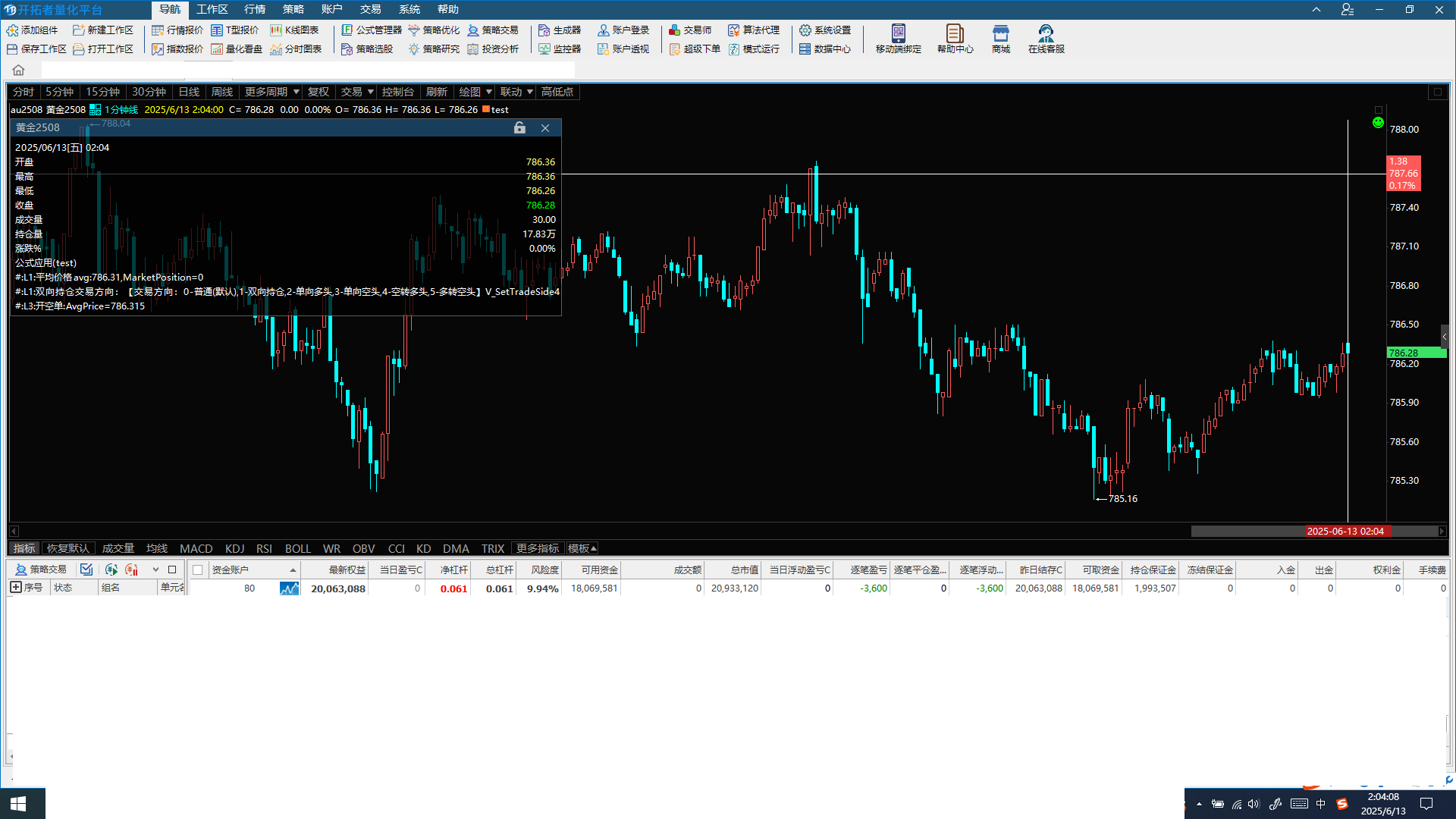Expand the right-side collapsed panel arrow
Viewport: 1456px width, 819px height.
tap(1445, 337)
